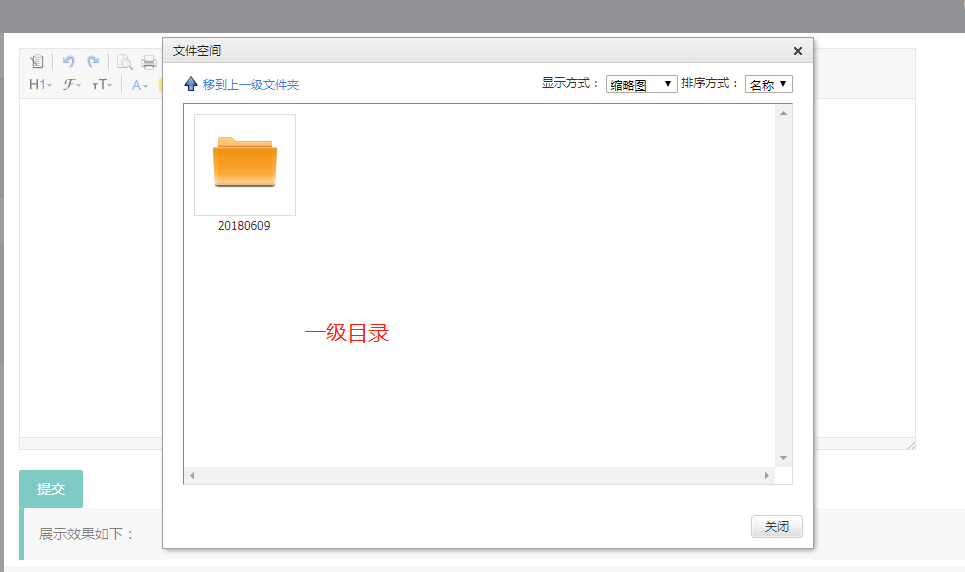The width and height of the screenshot is (965, 572).
Task: Click 移到上一级文件夹 link
Action: point(250,85)
